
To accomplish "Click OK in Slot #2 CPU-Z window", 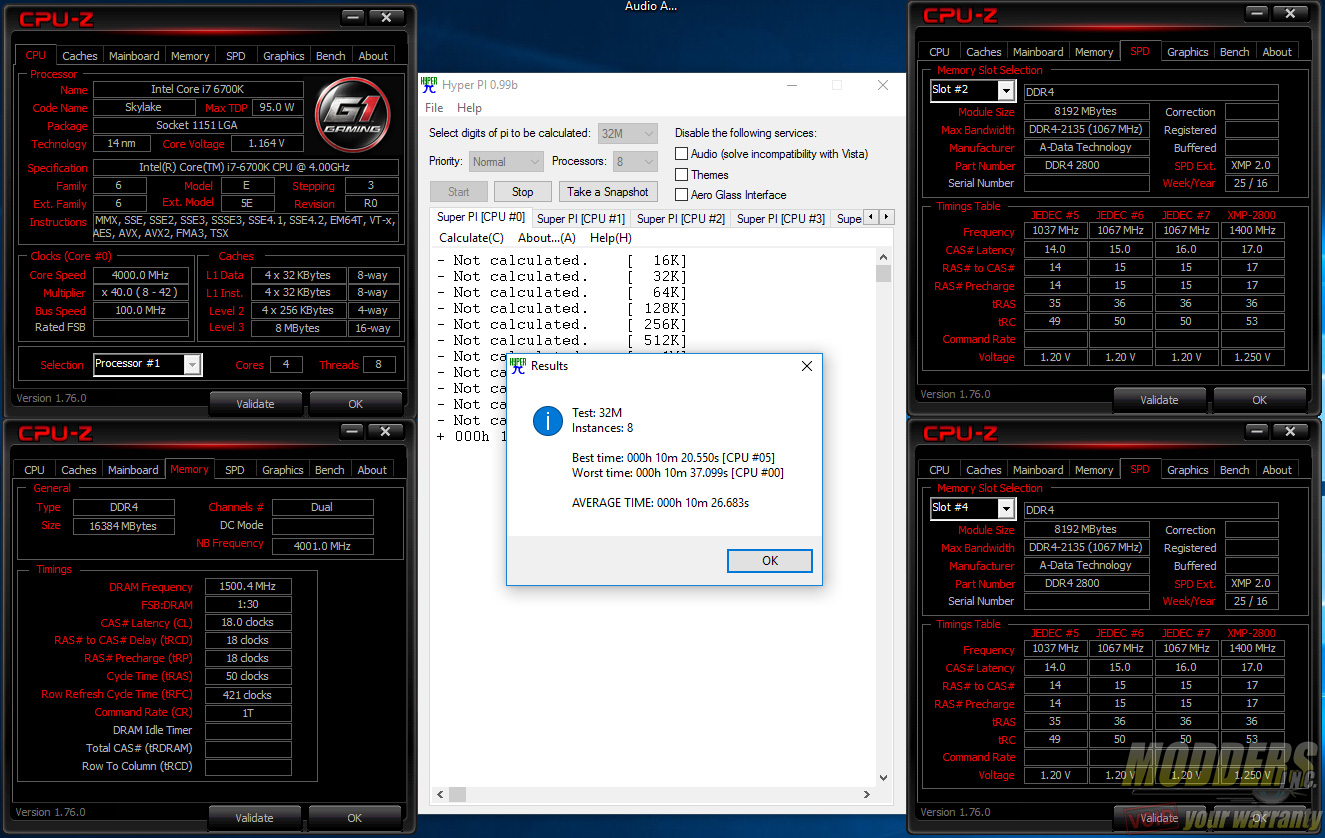I will [1259, 400].
